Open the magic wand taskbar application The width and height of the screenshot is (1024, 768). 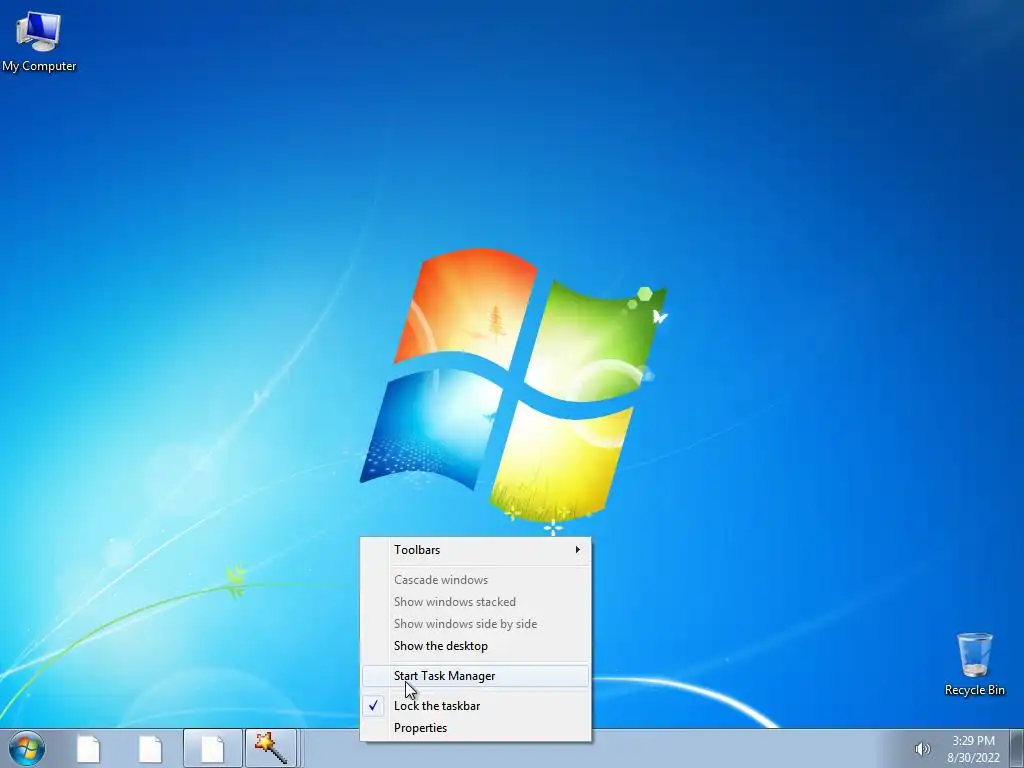click(x=270, y=749)
